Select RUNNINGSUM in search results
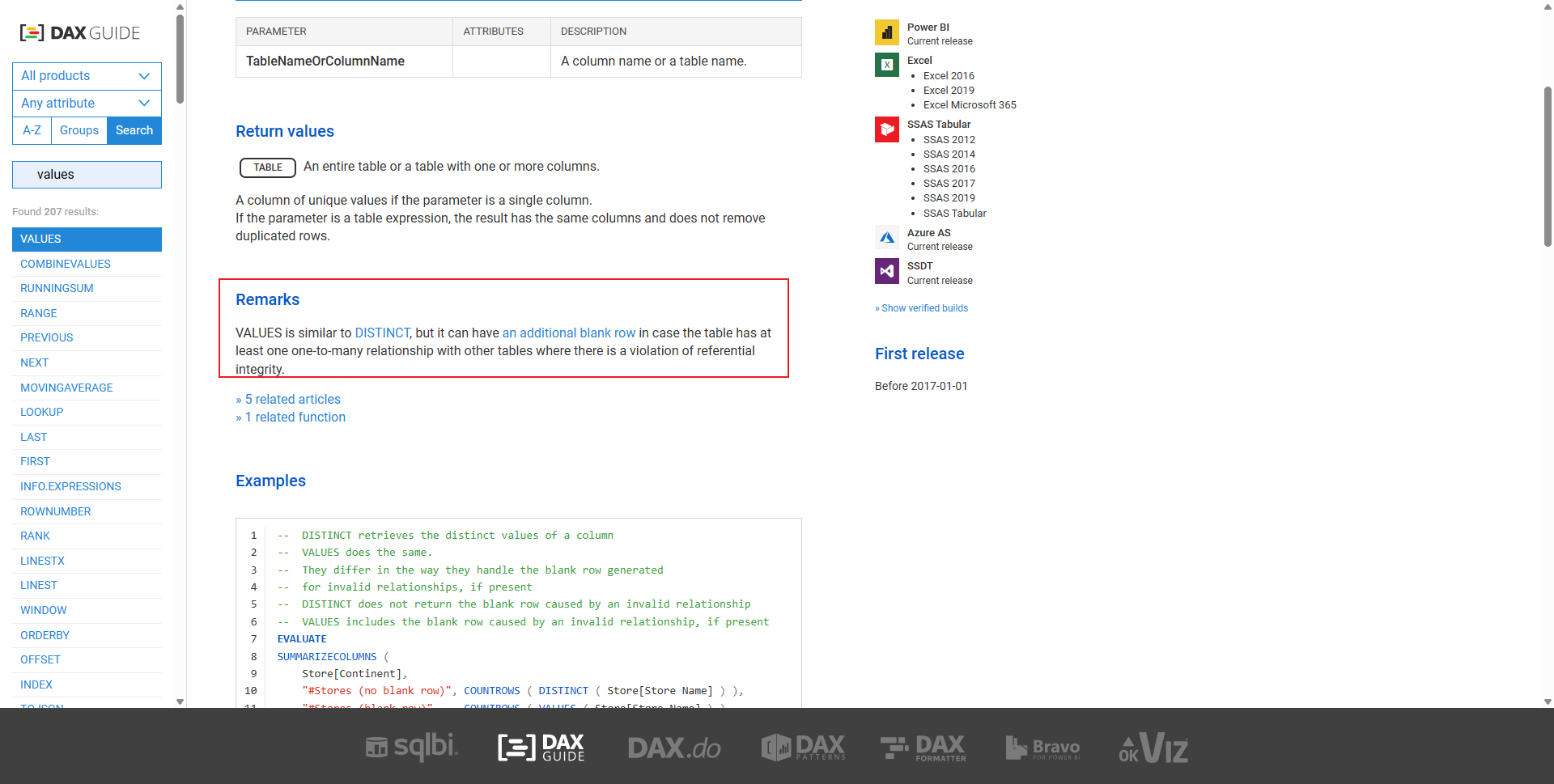The image size is (1554, 784). point(87,289)
